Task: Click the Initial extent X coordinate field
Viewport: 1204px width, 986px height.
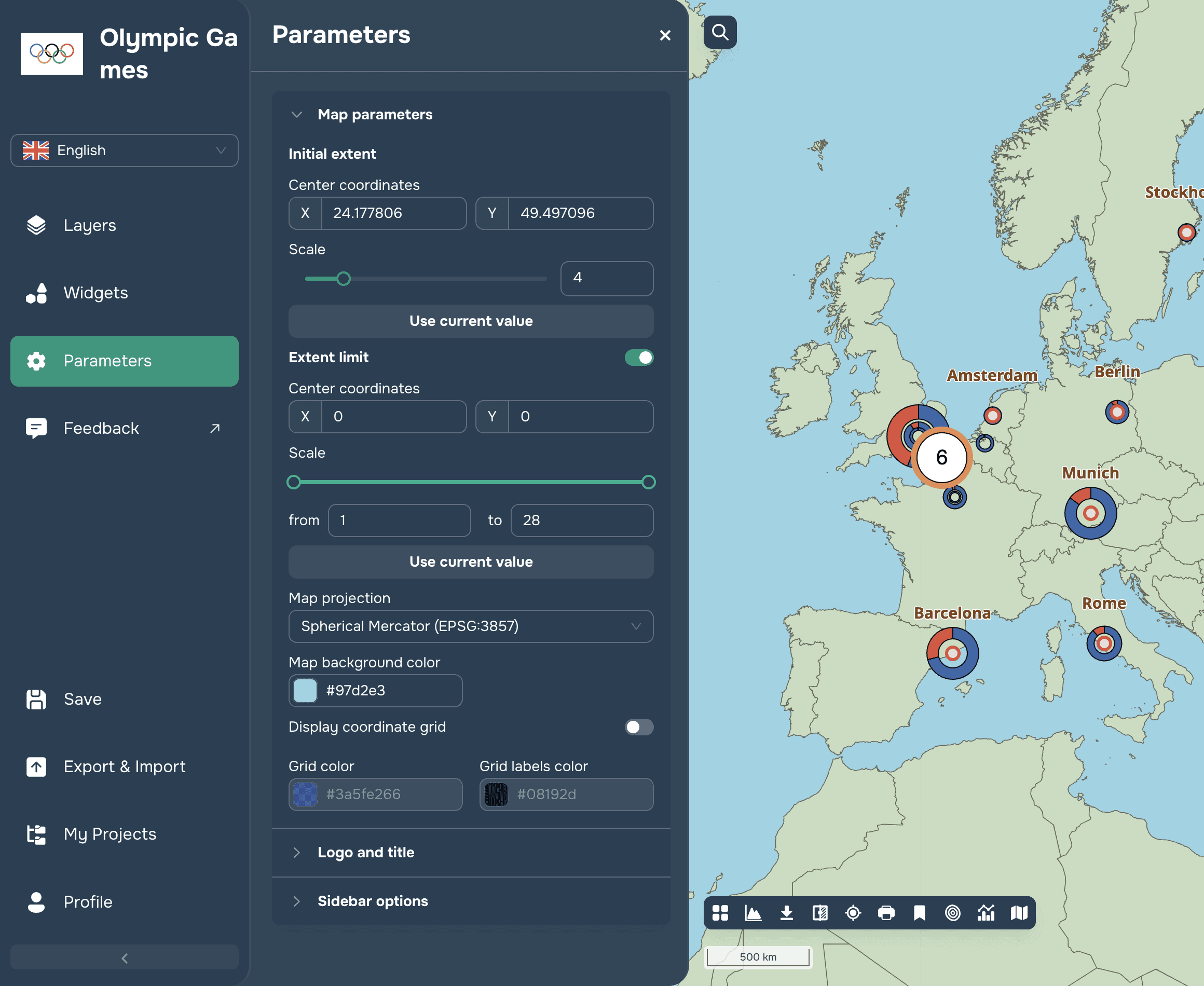Action: pyautogui.click(x=393, y=213)
